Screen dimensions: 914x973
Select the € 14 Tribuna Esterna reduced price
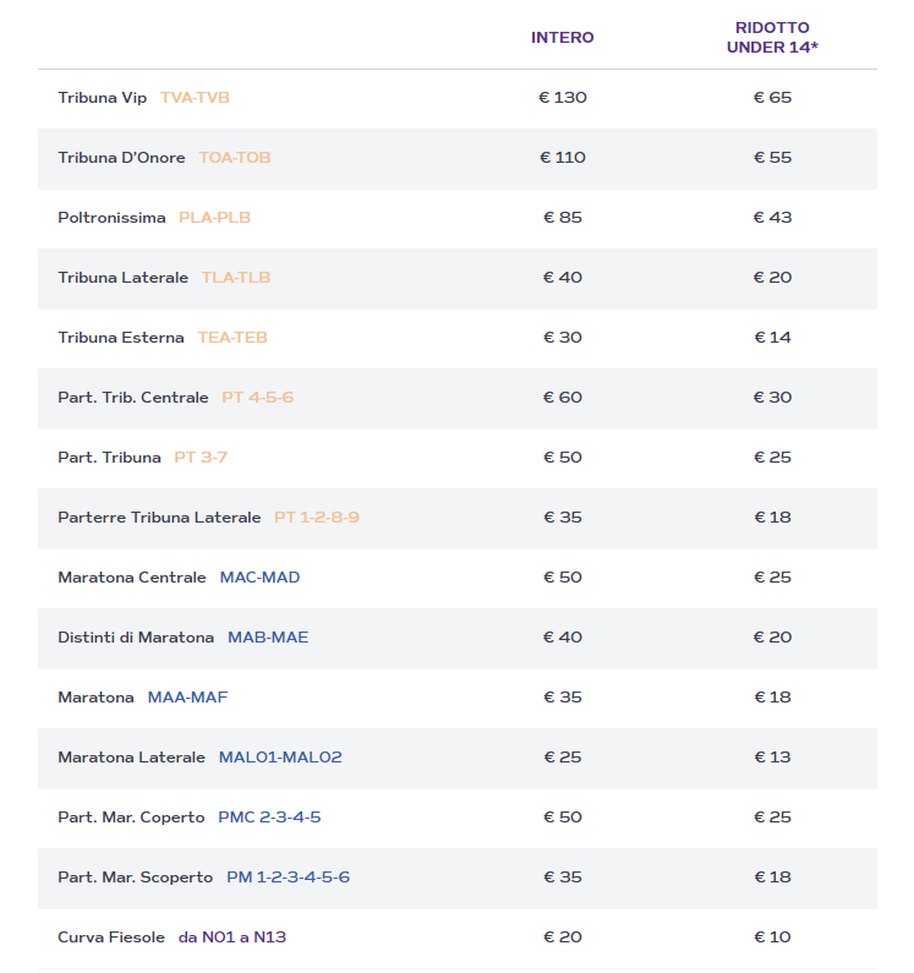tap(772, 338)
